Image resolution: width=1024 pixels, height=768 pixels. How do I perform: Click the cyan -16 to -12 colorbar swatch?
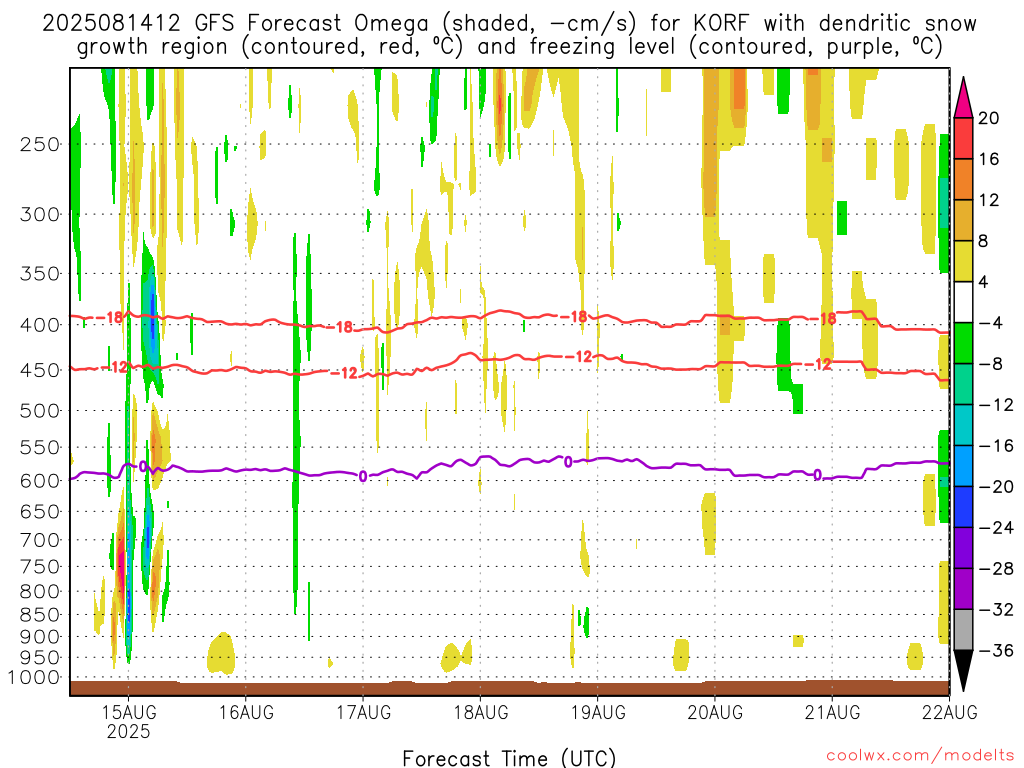[x=963, y=425]
